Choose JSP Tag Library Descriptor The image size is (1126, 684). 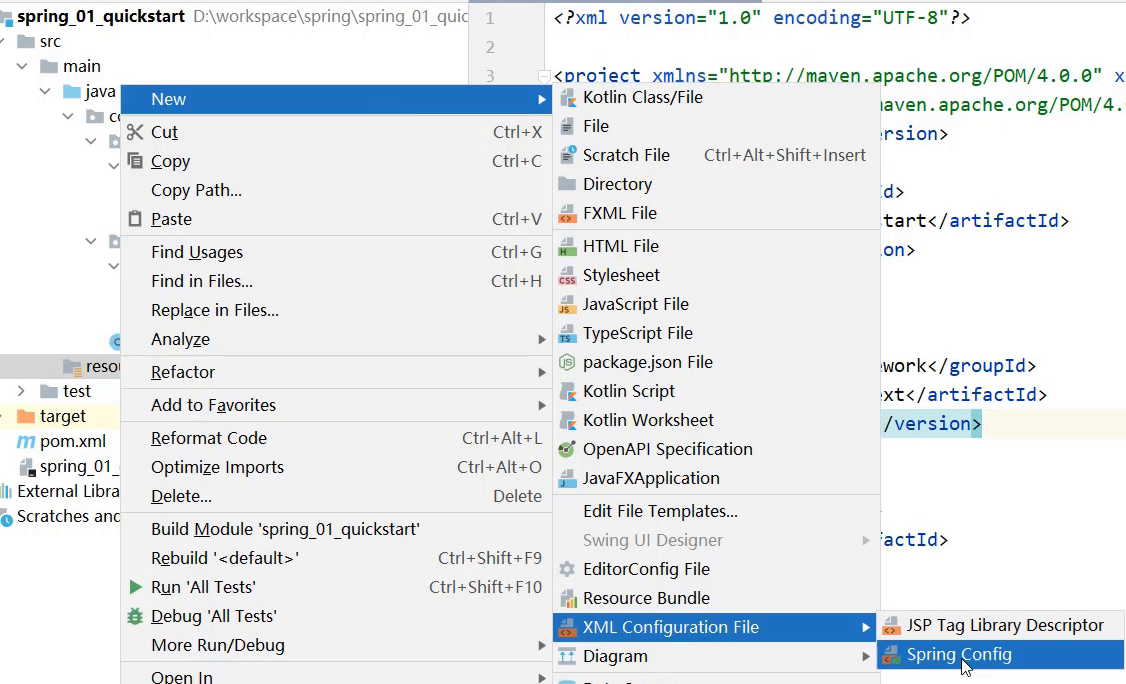[x=1005, y=625]
